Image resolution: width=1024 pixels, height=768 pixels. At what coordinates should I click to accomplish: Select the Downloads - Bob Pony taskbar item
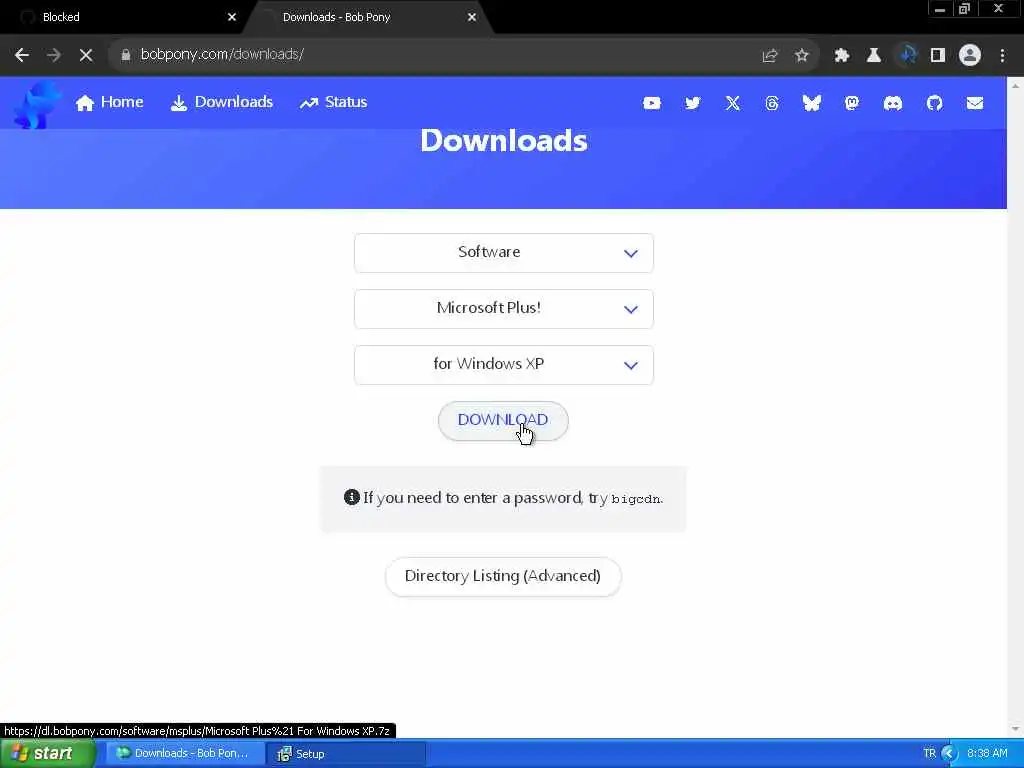click(x=185, y=754)
